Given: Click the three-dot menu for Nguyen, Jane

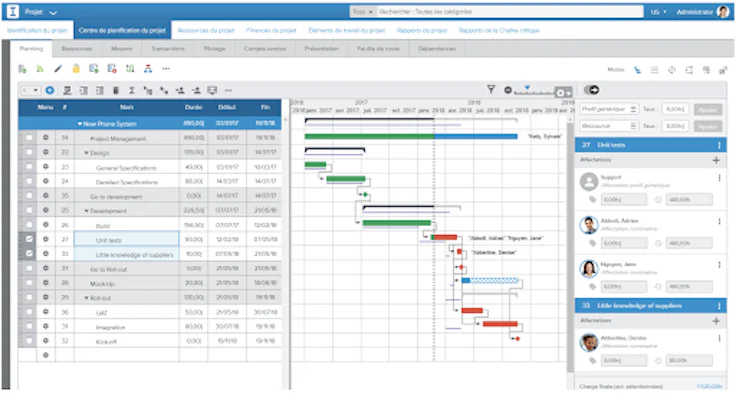Looking at the screenshot, I should coord(719,265).
